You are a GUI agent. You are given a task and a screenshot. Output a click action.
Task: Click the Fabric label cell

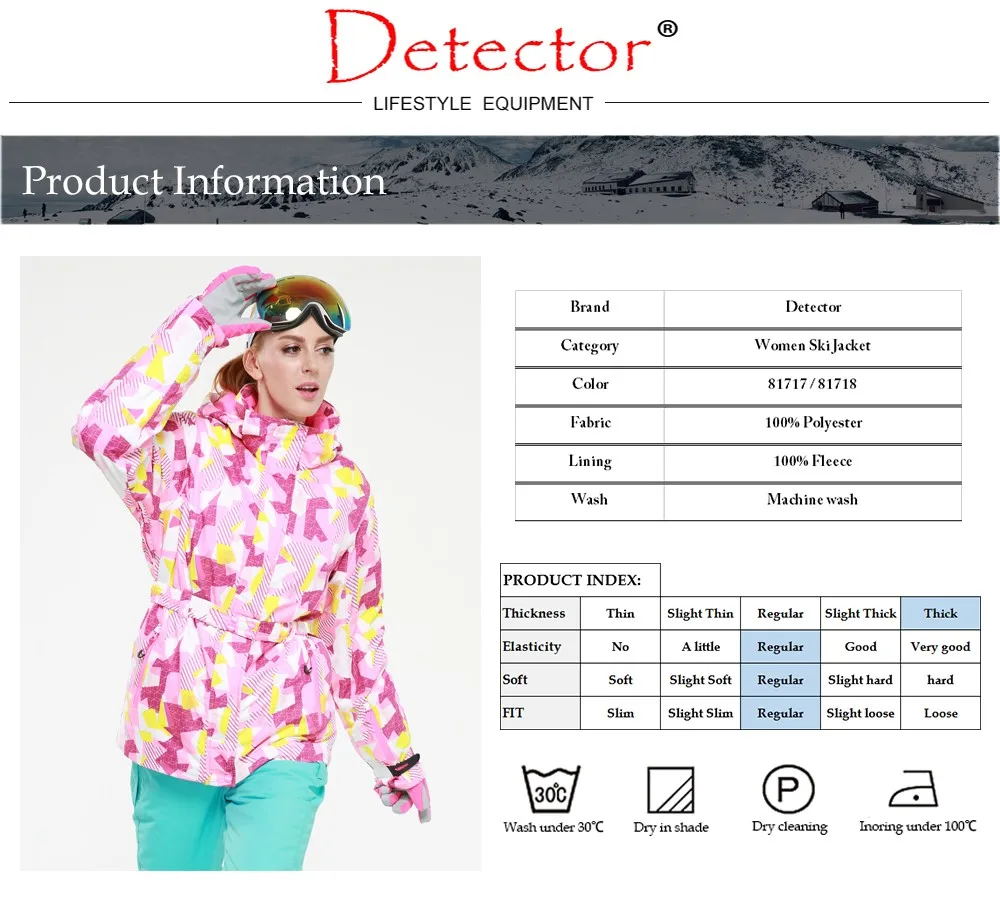589,423
